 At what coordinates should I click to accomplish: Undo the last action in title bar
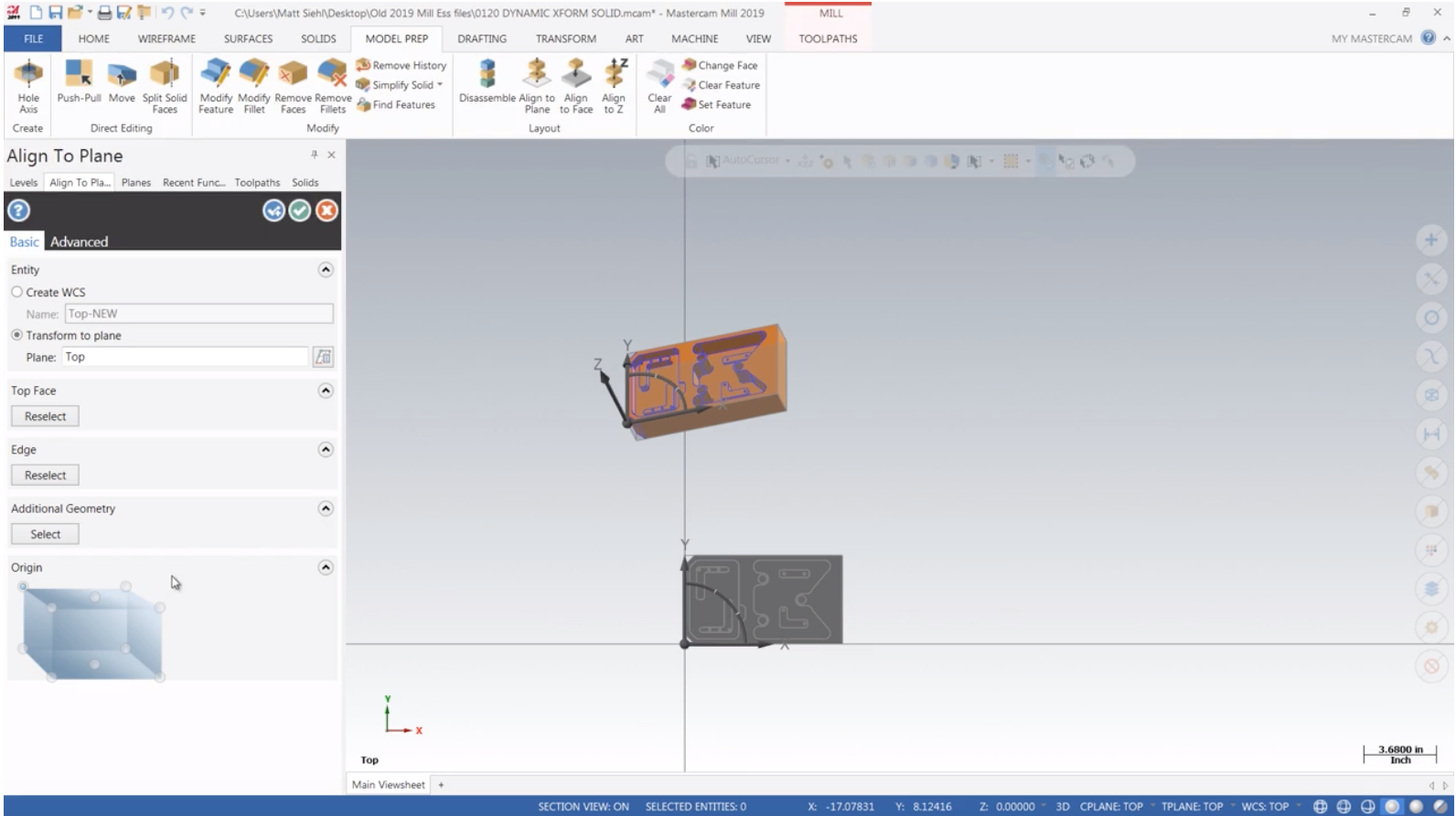pyautogui.click(x=167, y=13)
